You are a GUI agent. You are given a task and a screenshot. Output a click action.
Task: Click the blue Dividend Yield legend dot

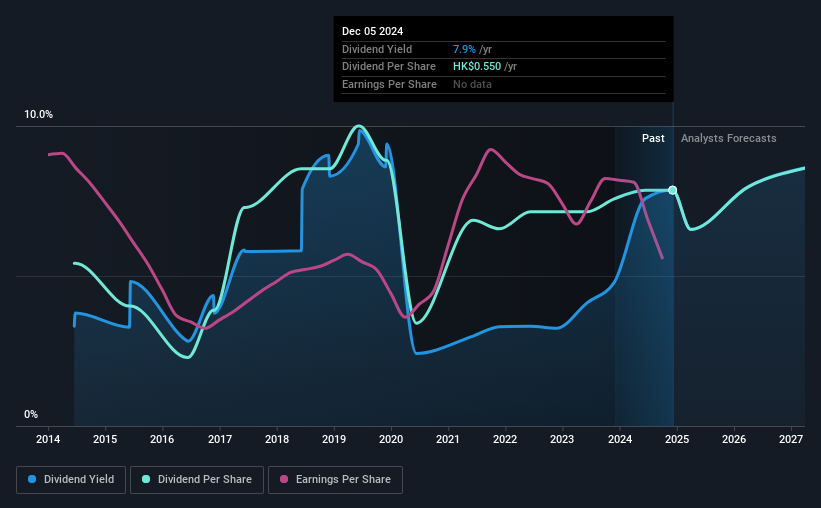32,479
